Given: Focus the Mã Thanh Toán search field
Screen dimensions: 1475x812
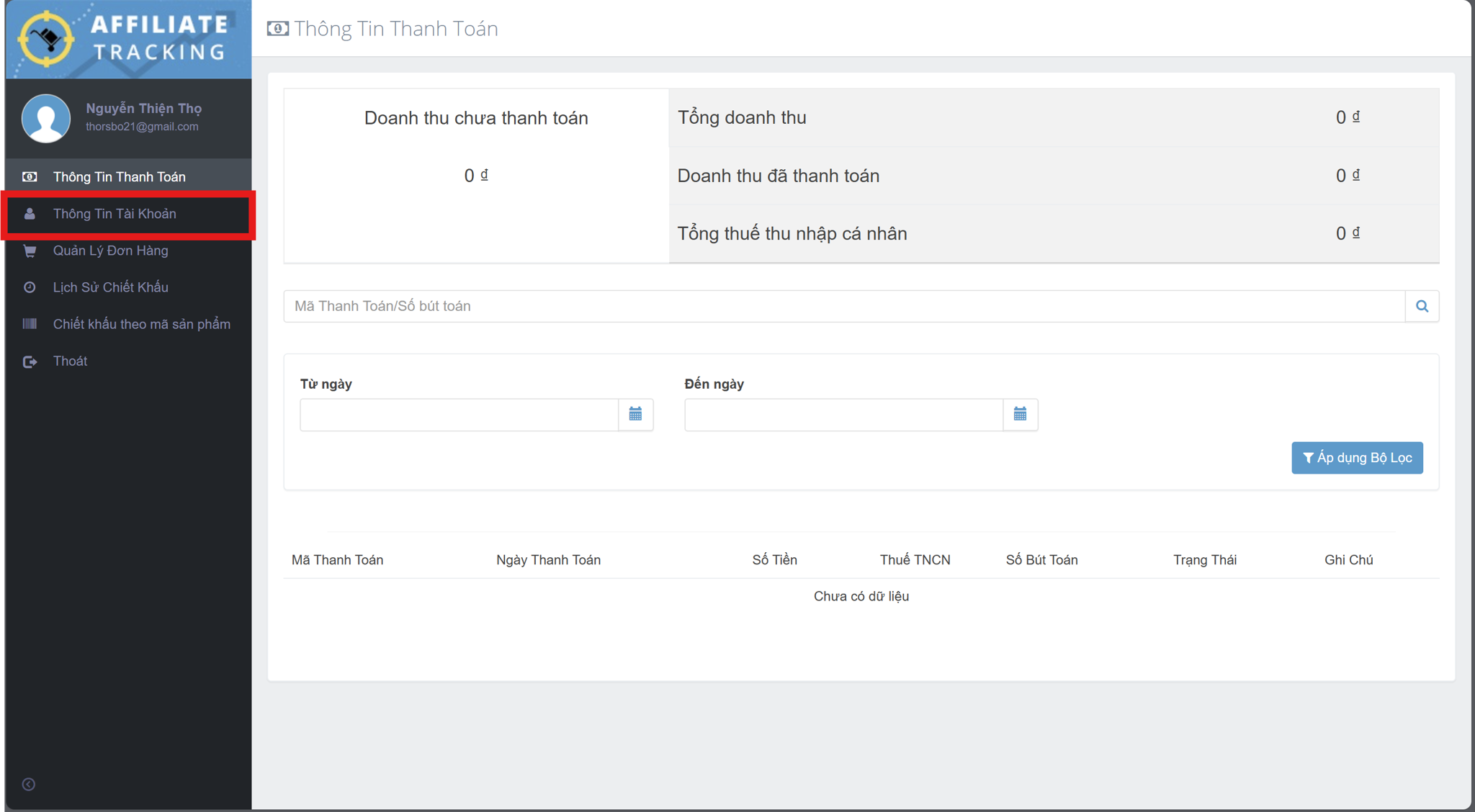Looking at the screenshot, I should (843, 306).
